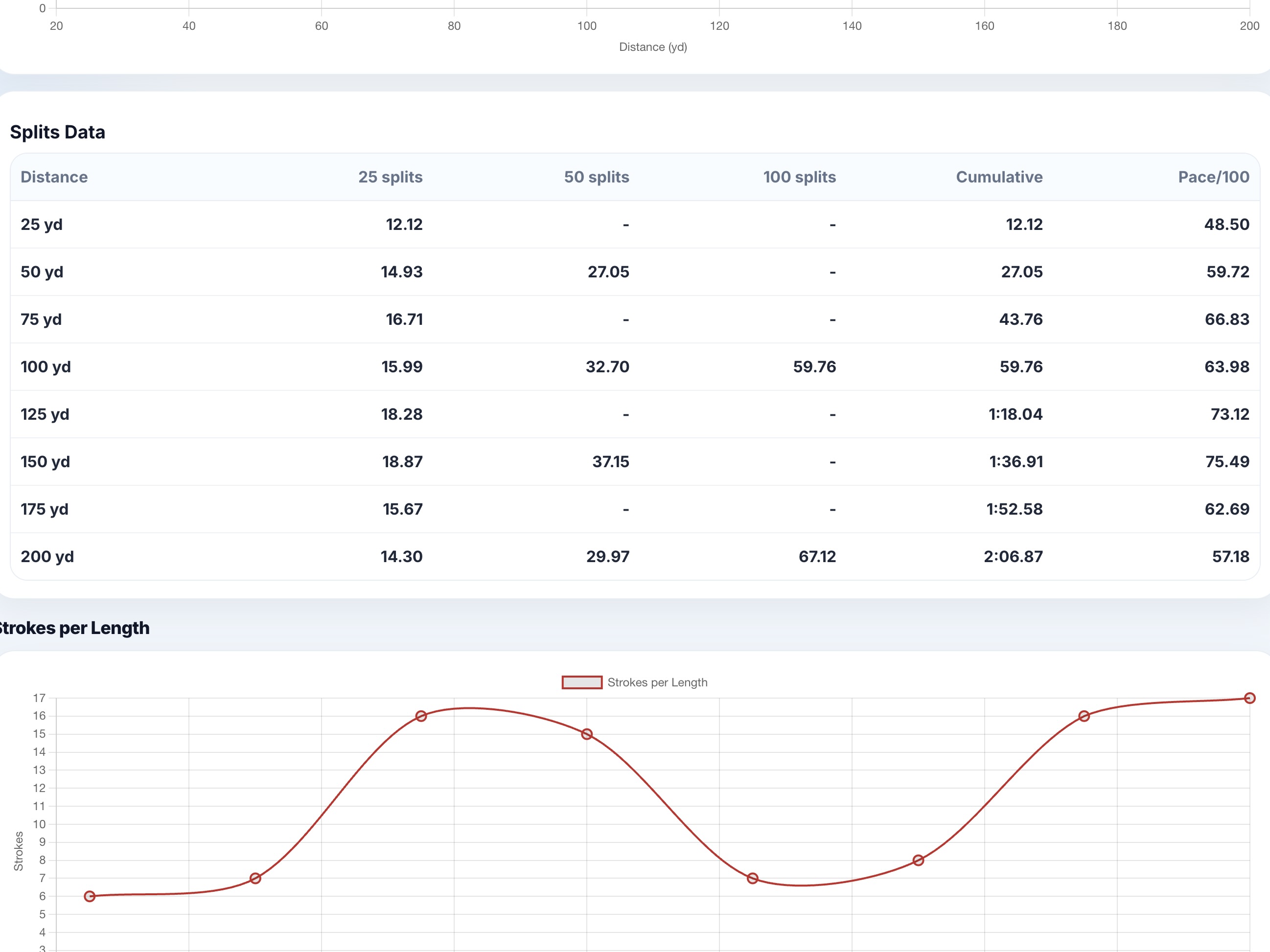
Task: Click the 14.30 split value
Action: [x=402, y=557]
